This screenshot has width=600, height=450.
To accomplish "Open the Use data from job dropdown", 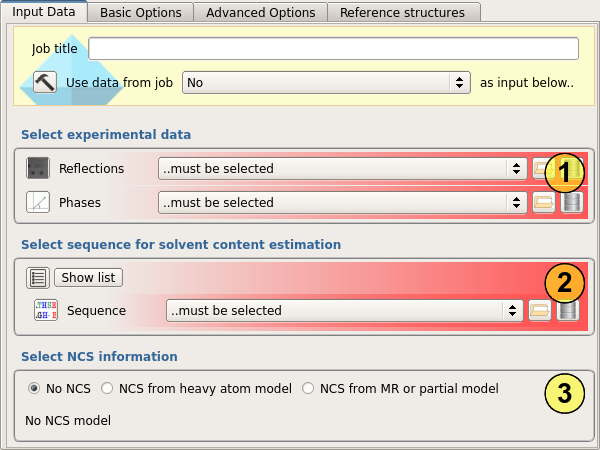I will 325,83.
